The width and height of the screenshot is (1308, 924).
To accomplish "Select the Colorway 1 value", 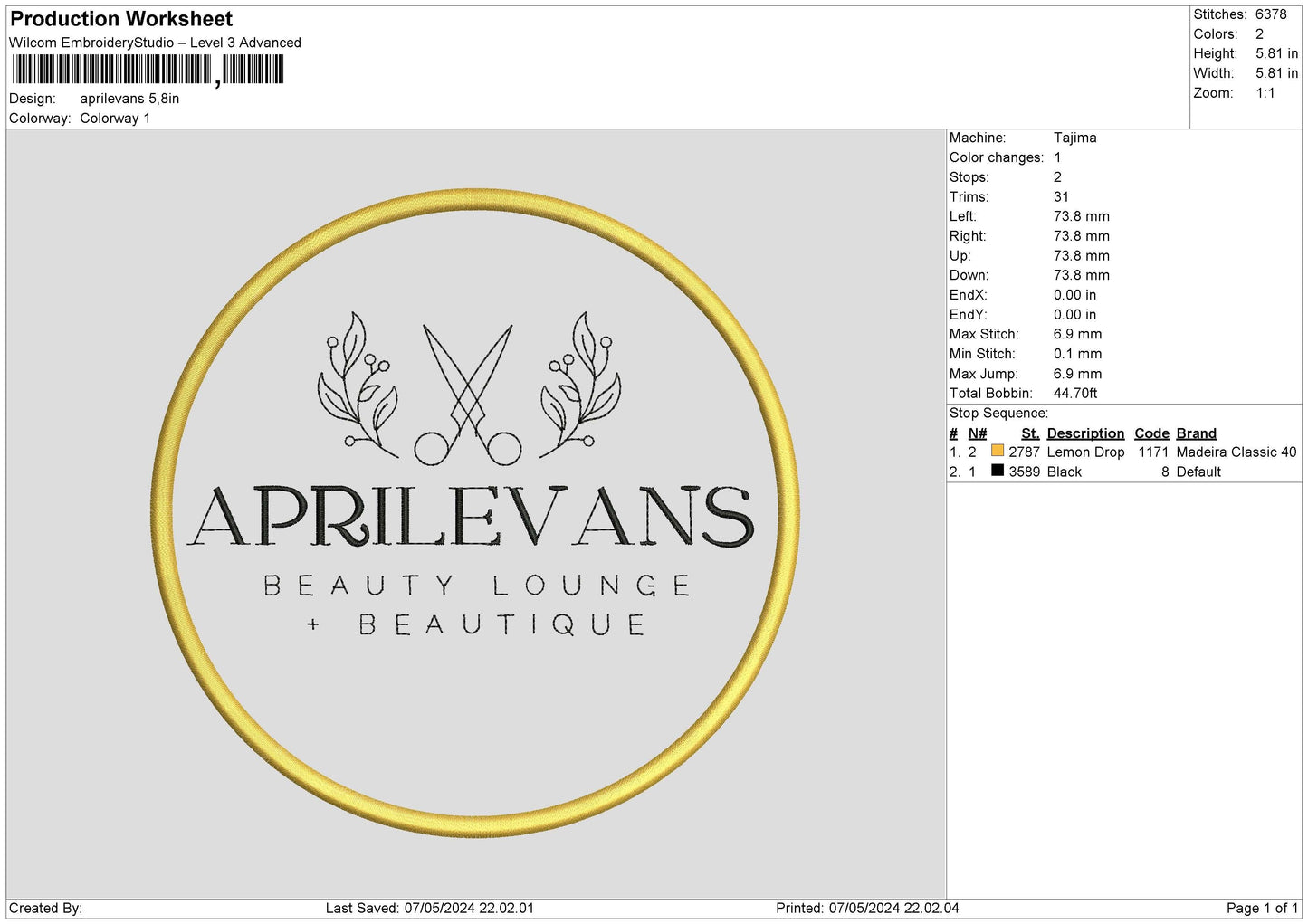I will coord(115,119).
